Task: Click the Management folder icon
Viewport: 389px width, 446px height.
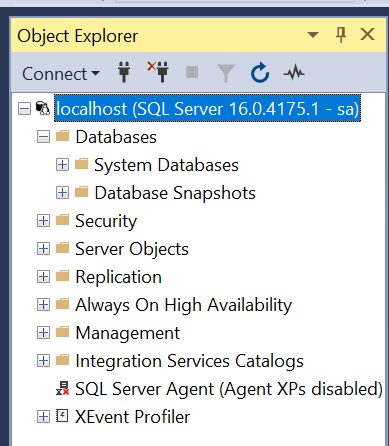Action: (62, 332)
